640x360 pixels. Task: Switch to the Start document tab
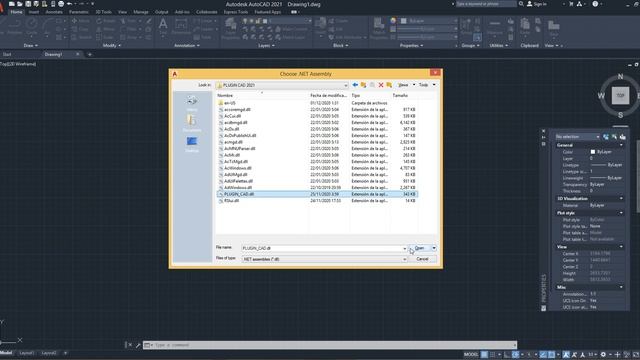click(x=7, y=54)
